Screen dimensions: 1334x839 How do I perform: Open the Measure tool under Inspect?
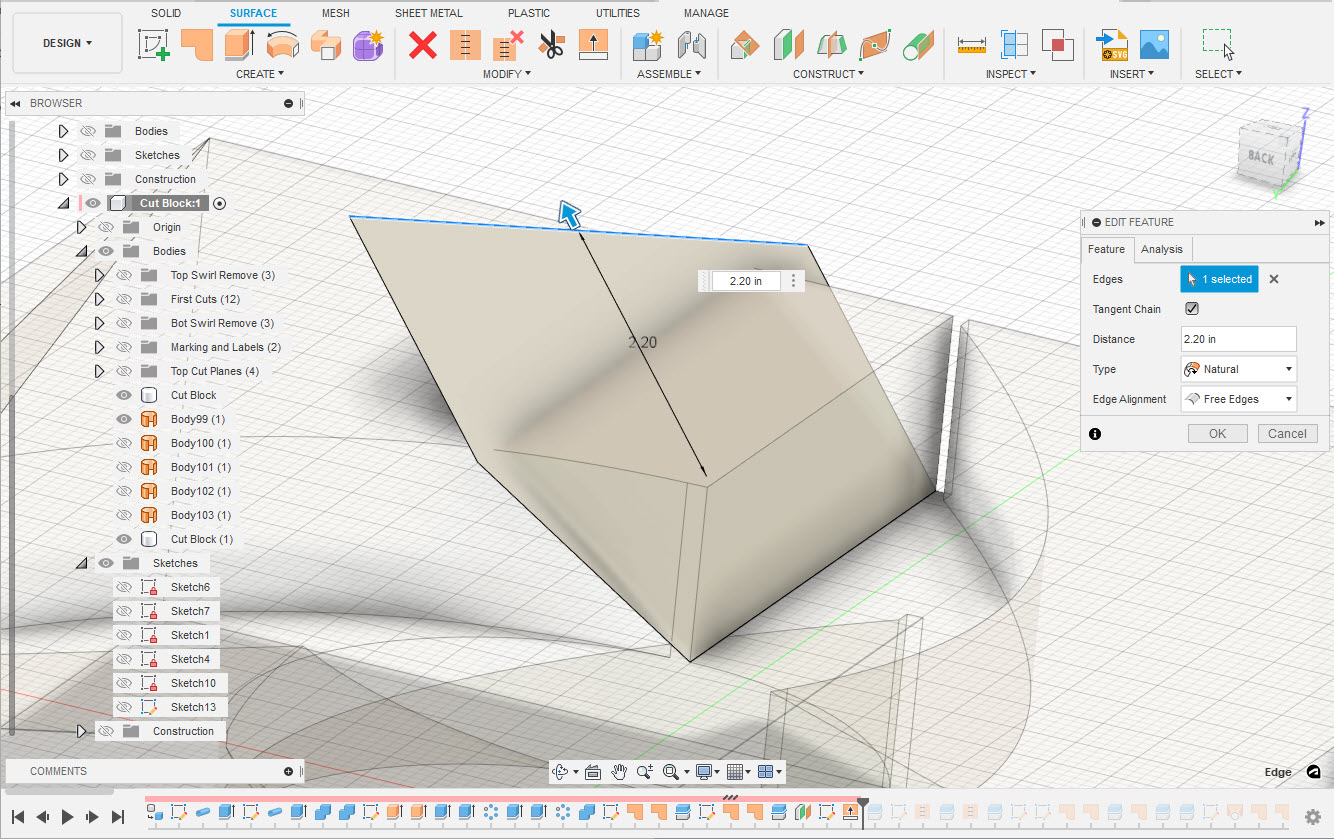point(969,45)
